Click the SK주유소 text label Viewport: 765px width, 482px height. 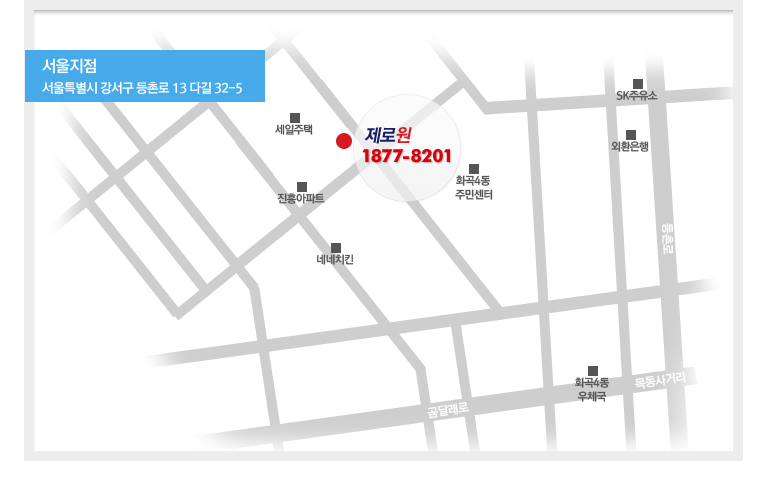637,97
